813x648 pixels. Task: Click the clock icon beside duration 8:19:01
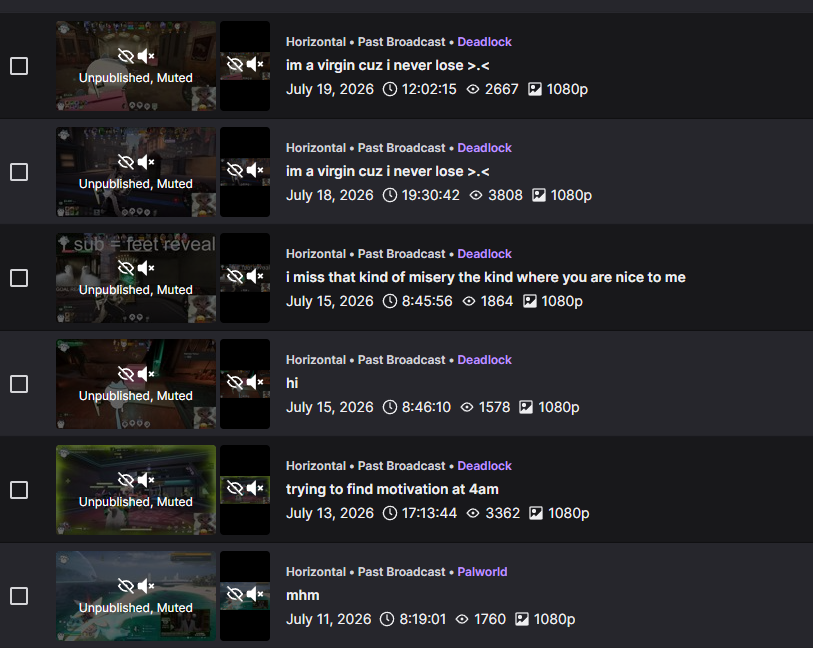tap(387, 619)
